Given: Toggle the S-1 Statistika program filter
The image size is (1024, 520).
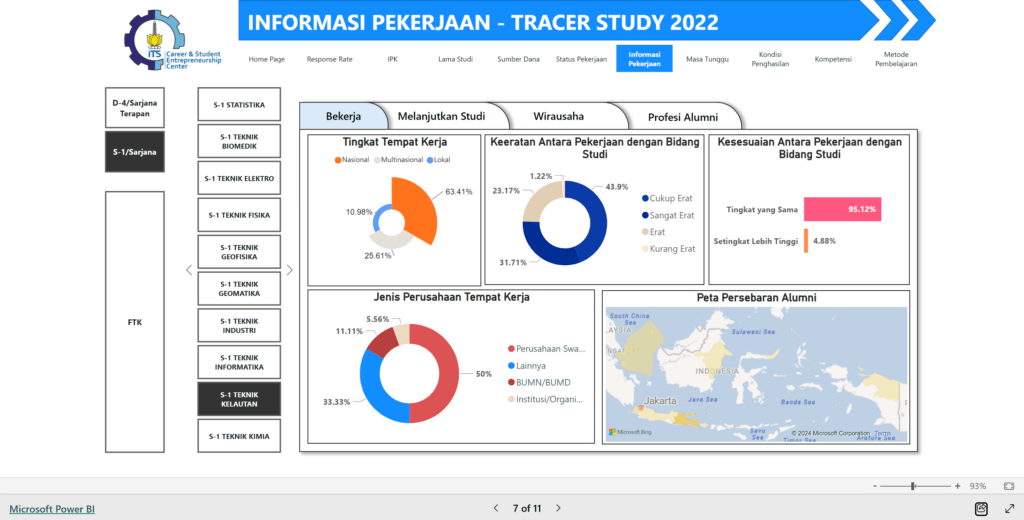Looking at the screenshot, I should point(239,104).
